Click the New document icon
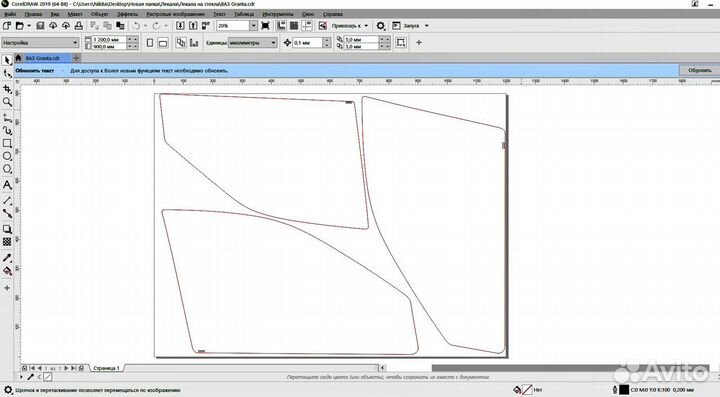Viewport: 720px width, 397px height. point(7,26)
